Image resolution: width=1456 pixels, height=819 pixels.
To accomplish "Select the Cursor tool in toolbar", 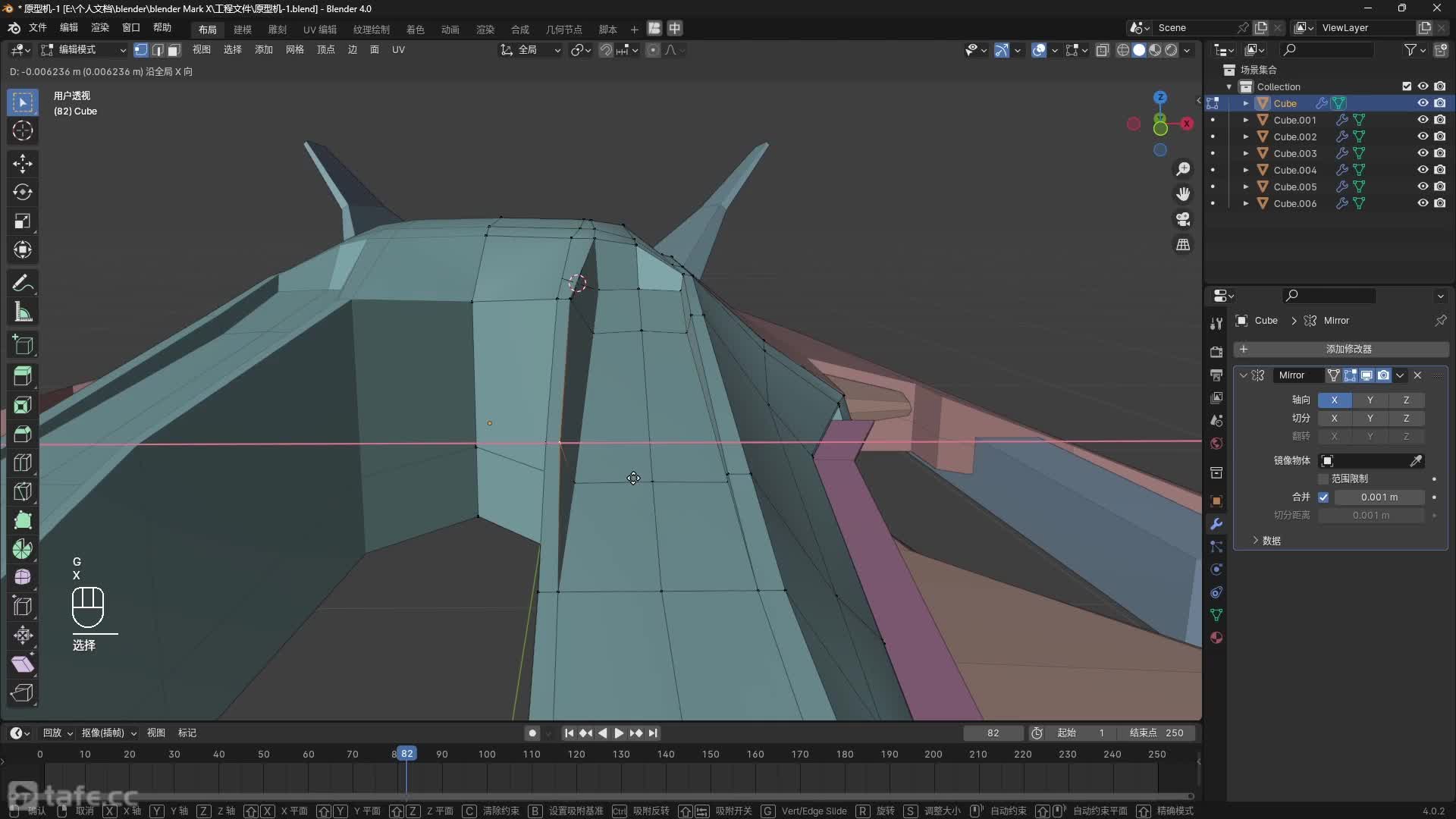I will (x=23, y=130).
